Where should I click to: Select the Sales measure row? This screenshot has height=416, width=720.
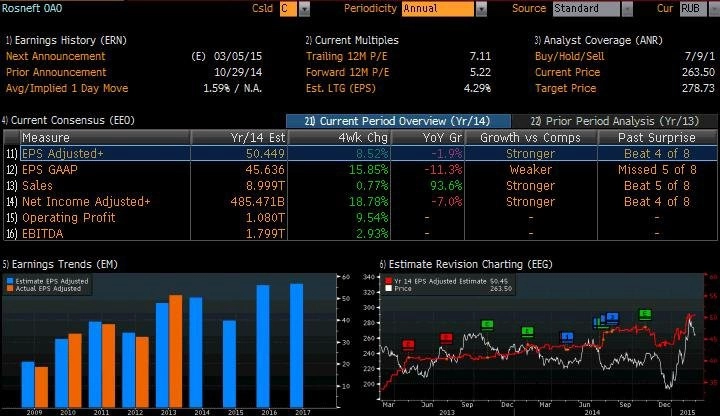360,186
